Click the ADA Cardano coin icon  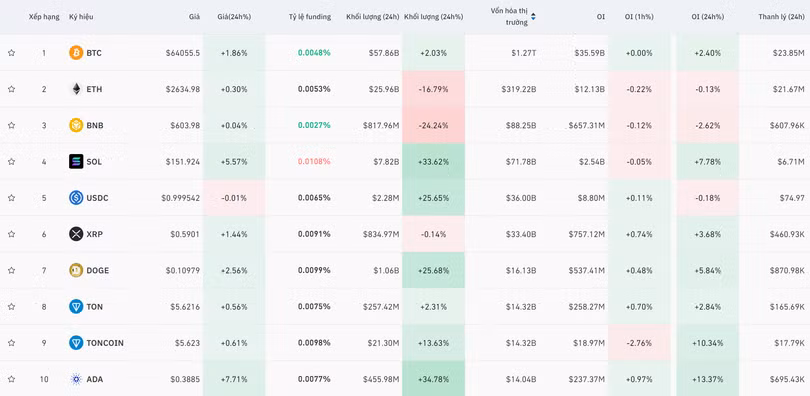tap(76, 379)
